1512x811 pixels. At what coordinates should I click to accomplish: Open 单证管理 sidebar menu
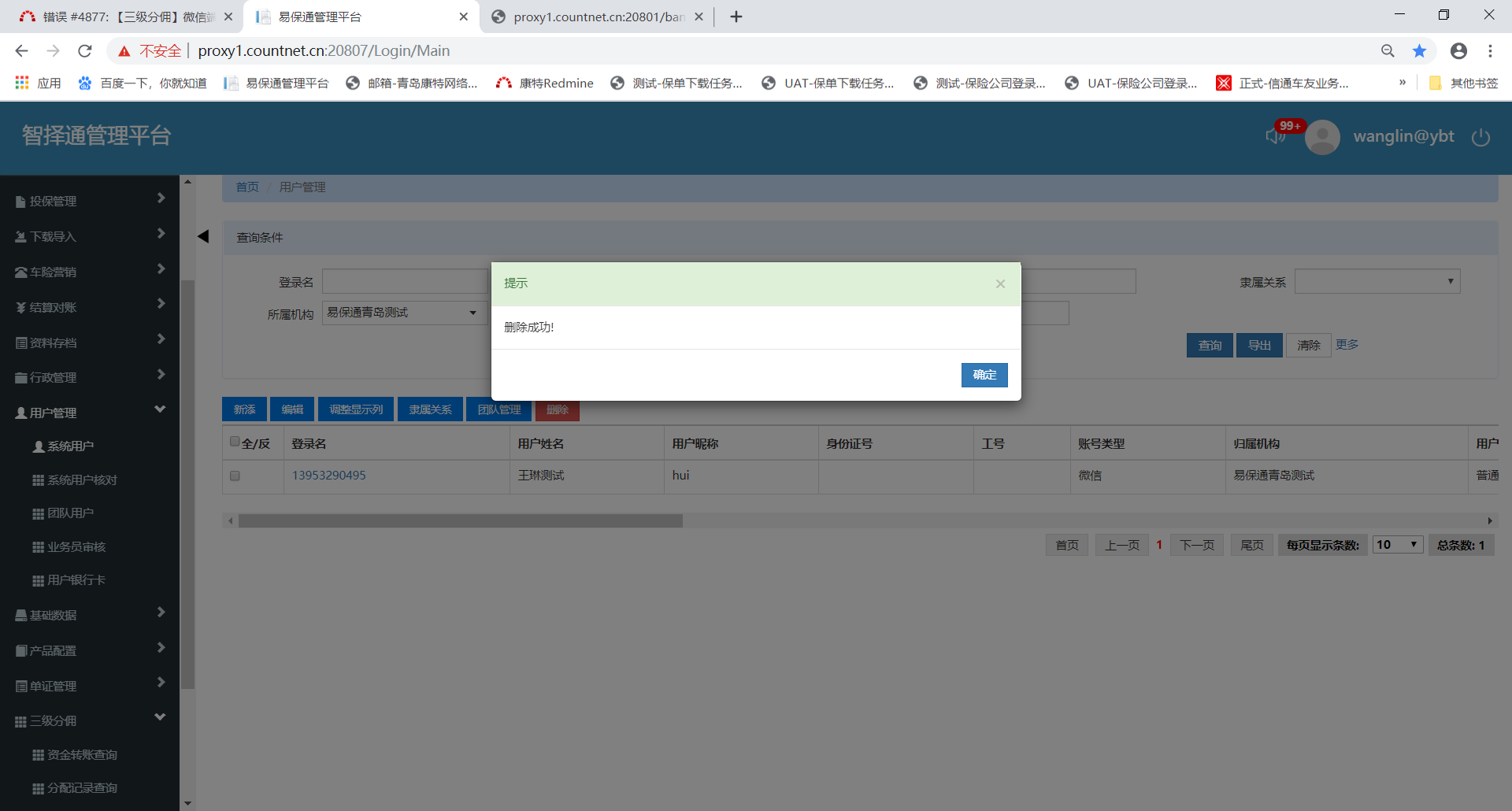pos(90,686)
